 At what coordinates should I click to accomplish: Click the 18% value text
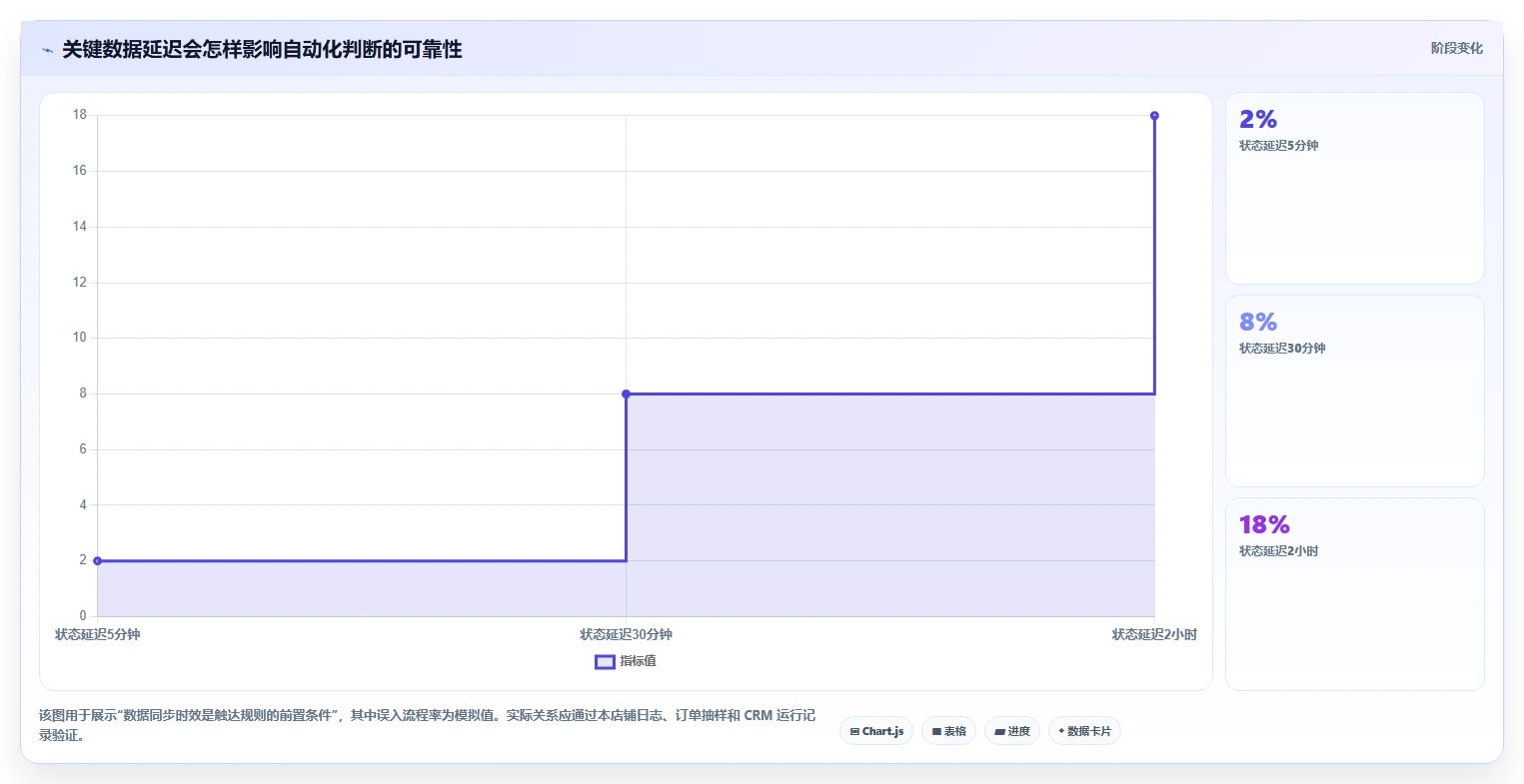1264,525
